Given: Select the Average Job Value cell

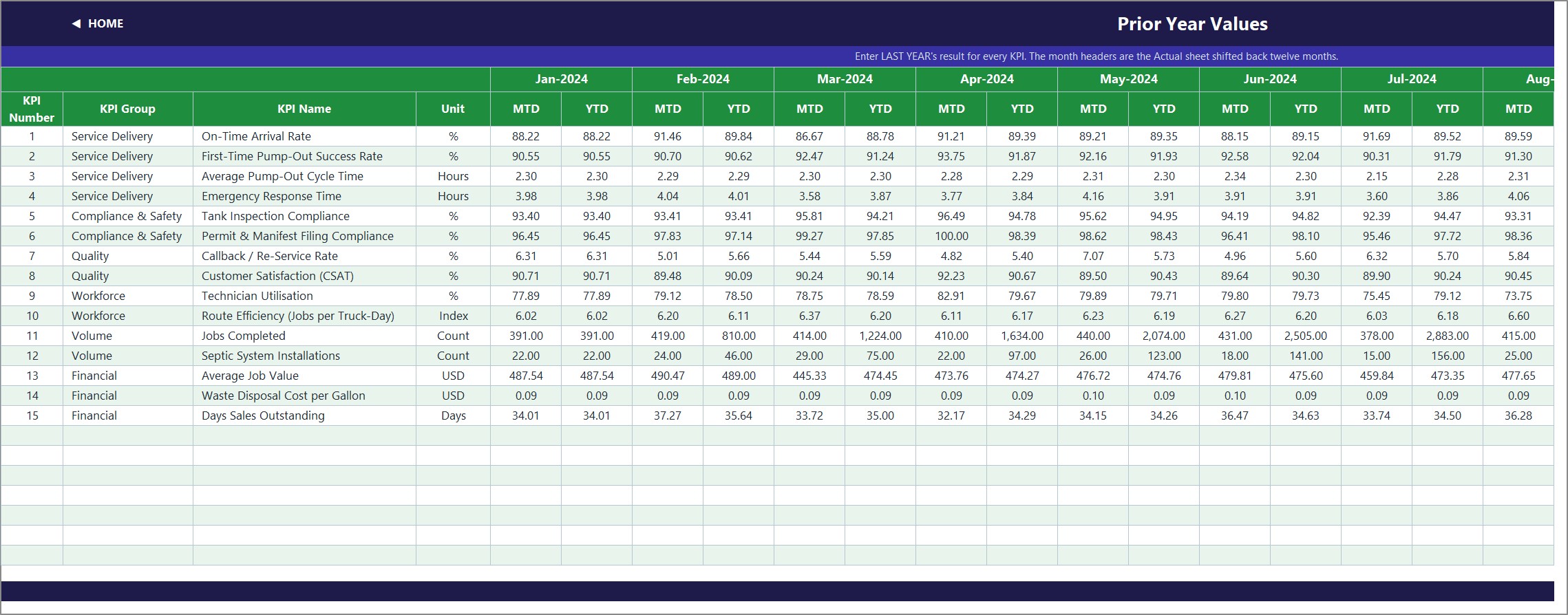Looking at the screenshot, I should tap(304, 376).
